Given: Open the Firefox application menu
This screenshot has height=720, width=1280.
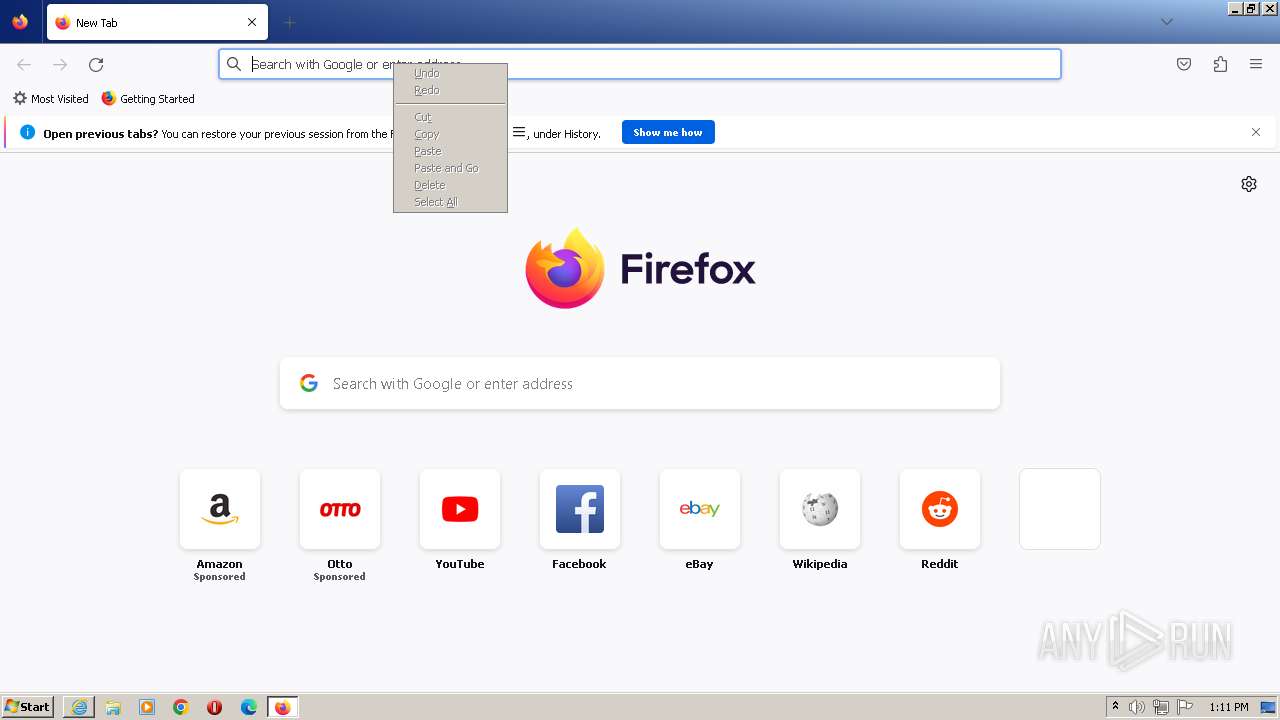Looking at the screenshot, I should (x=1256, y=64).
